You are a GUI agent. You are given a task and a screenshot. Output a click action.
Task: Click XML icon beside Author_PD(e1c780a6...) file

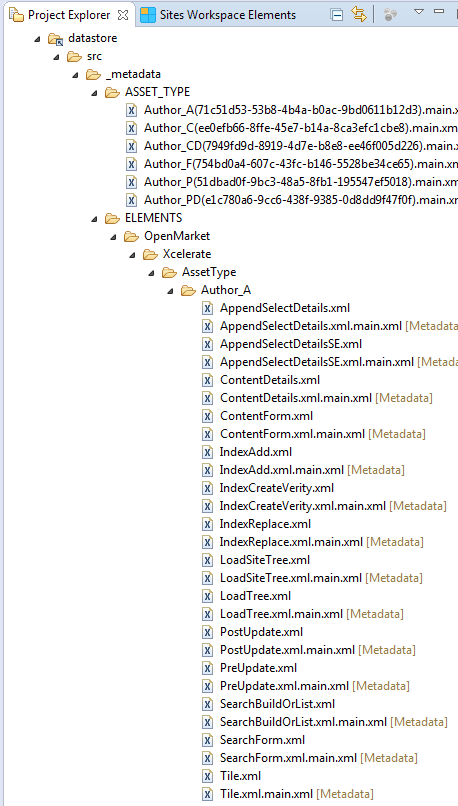(x=132, y=200)
